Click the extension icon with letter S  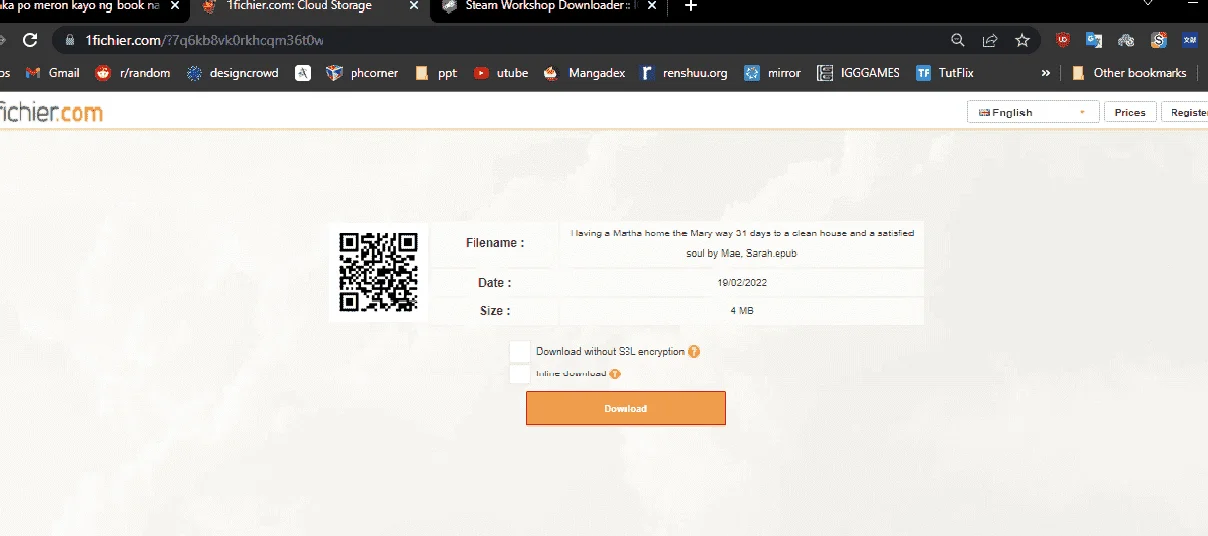pyautogui.click(x=1159, y=40)
